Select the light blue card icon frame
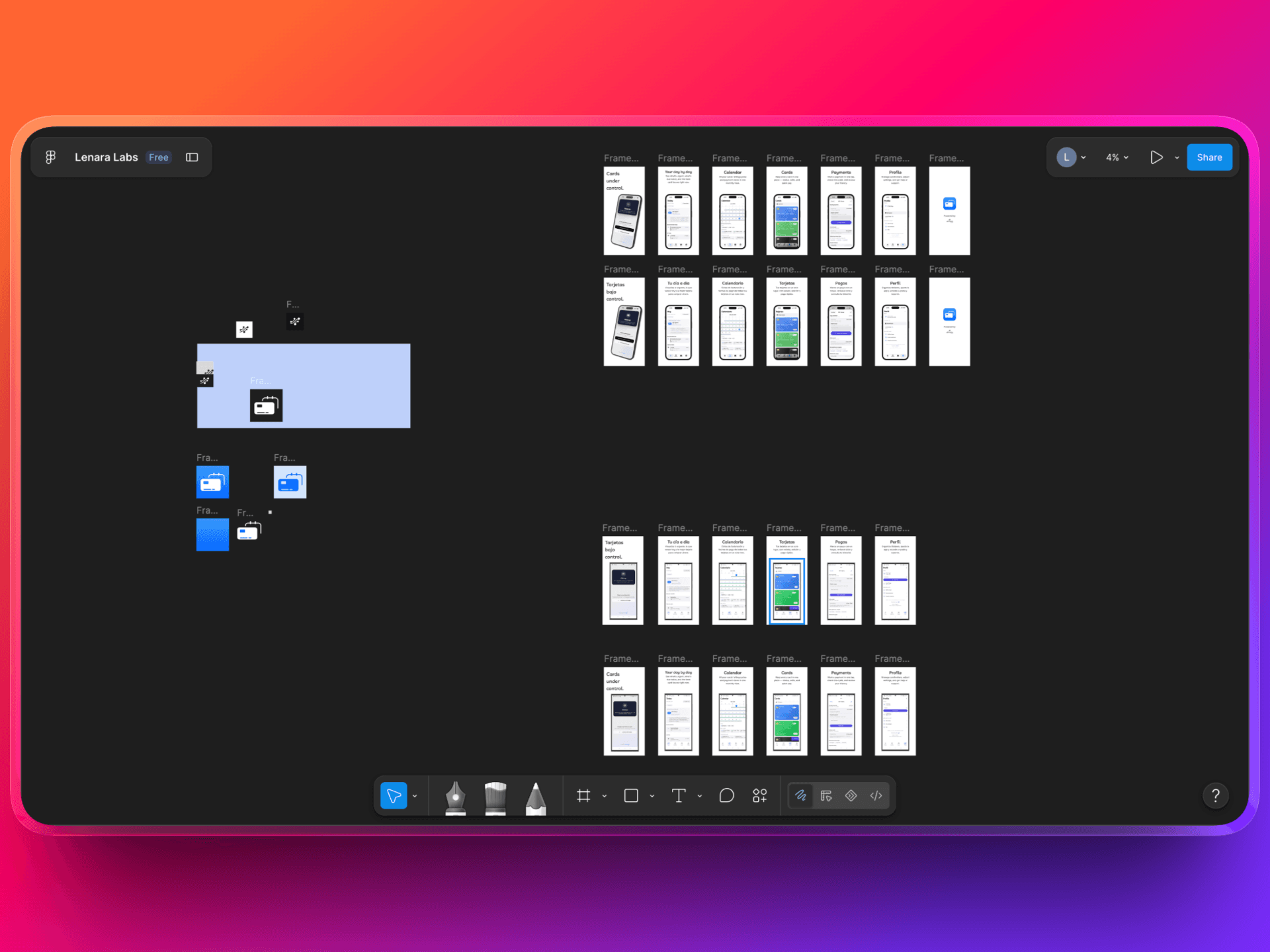The image size is (1270, 952). pyautogui.click(x=290, y=482)
